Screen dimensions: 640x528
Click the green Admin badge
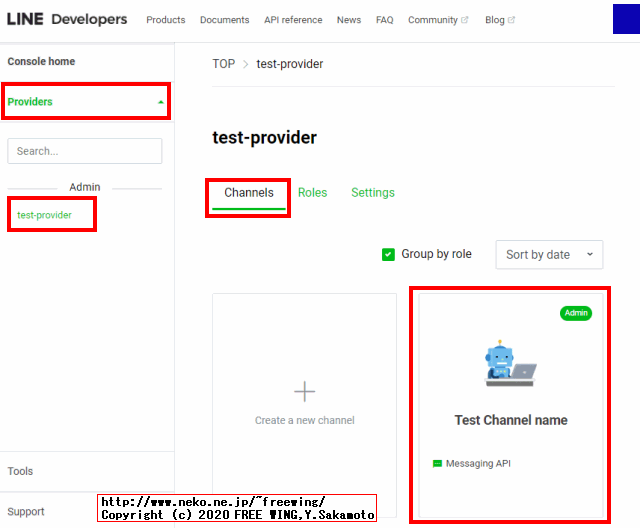(x=576, y=313)
